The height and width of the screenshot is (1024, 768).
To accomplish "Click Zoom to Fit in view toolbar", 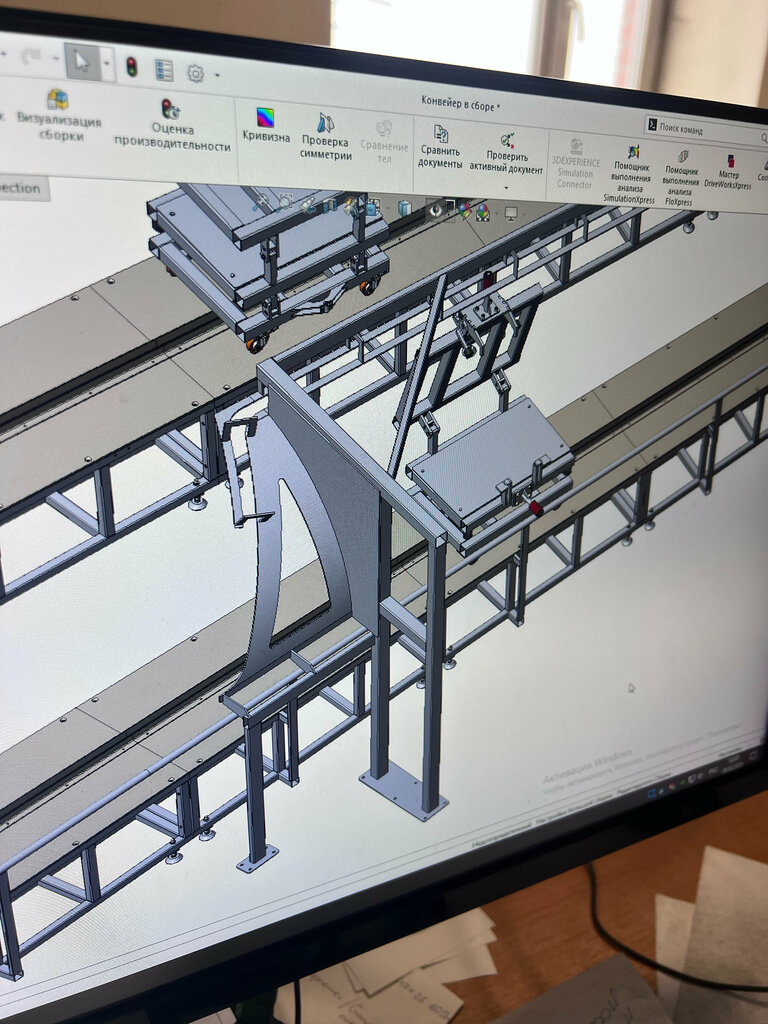I will point(262,200).
